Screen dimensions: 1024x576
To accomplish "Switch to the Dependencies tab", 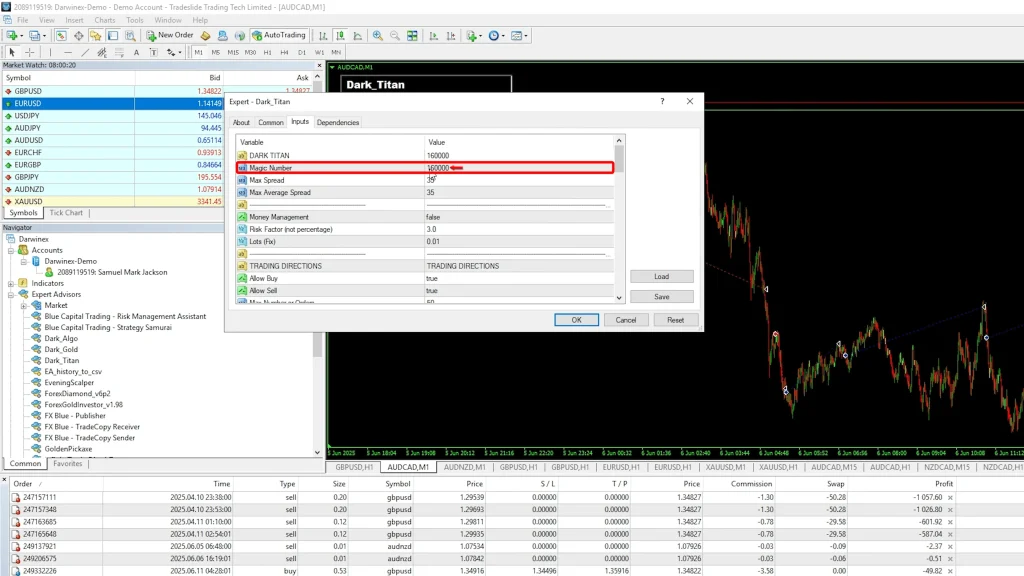I will click(338, 122).
